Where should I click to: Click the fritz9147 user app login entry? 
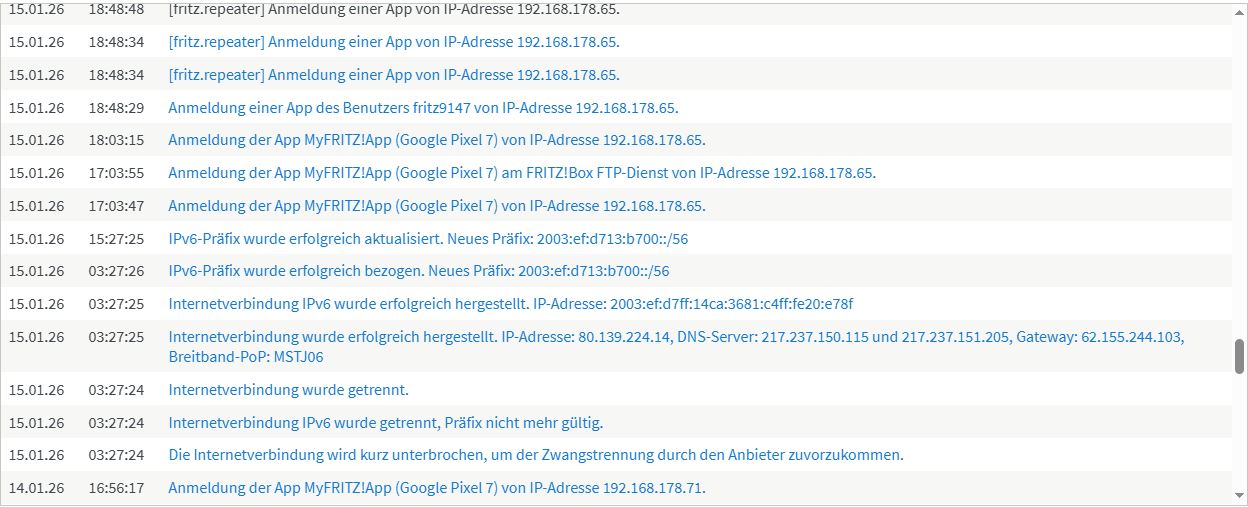tap(423, 108)
